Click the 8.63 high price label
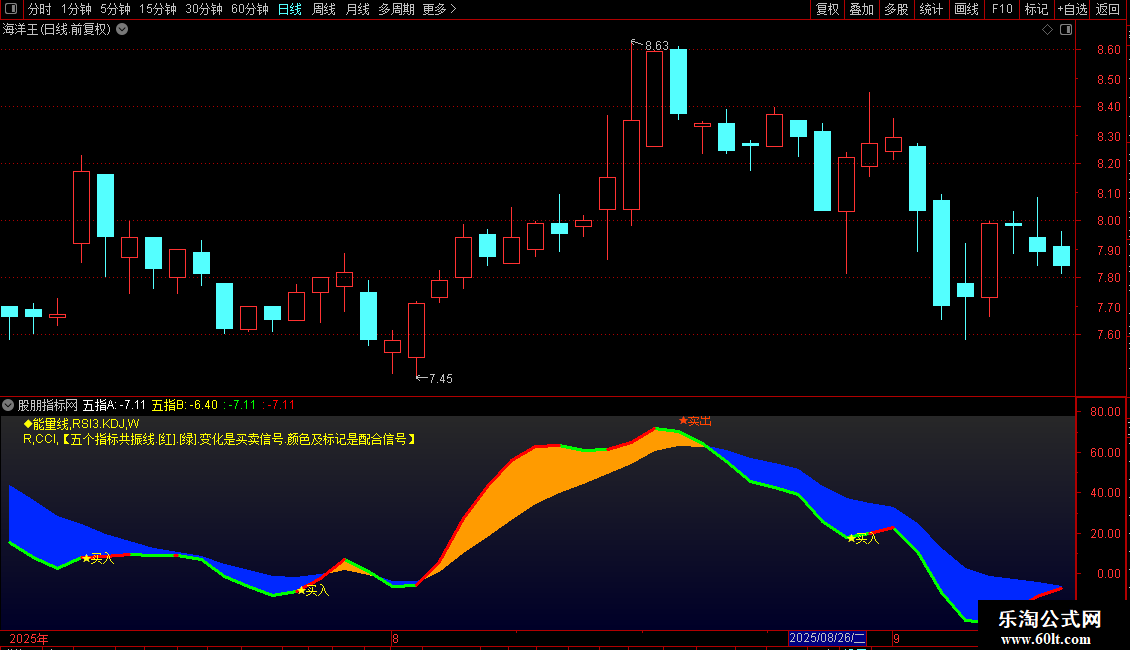 coord(657,45)
